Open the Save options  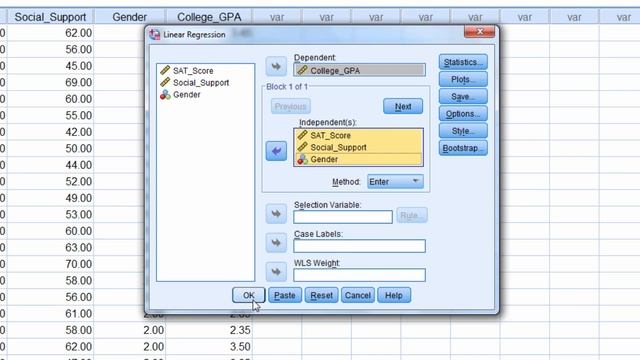pyautogui.click(x=463, y=96)
